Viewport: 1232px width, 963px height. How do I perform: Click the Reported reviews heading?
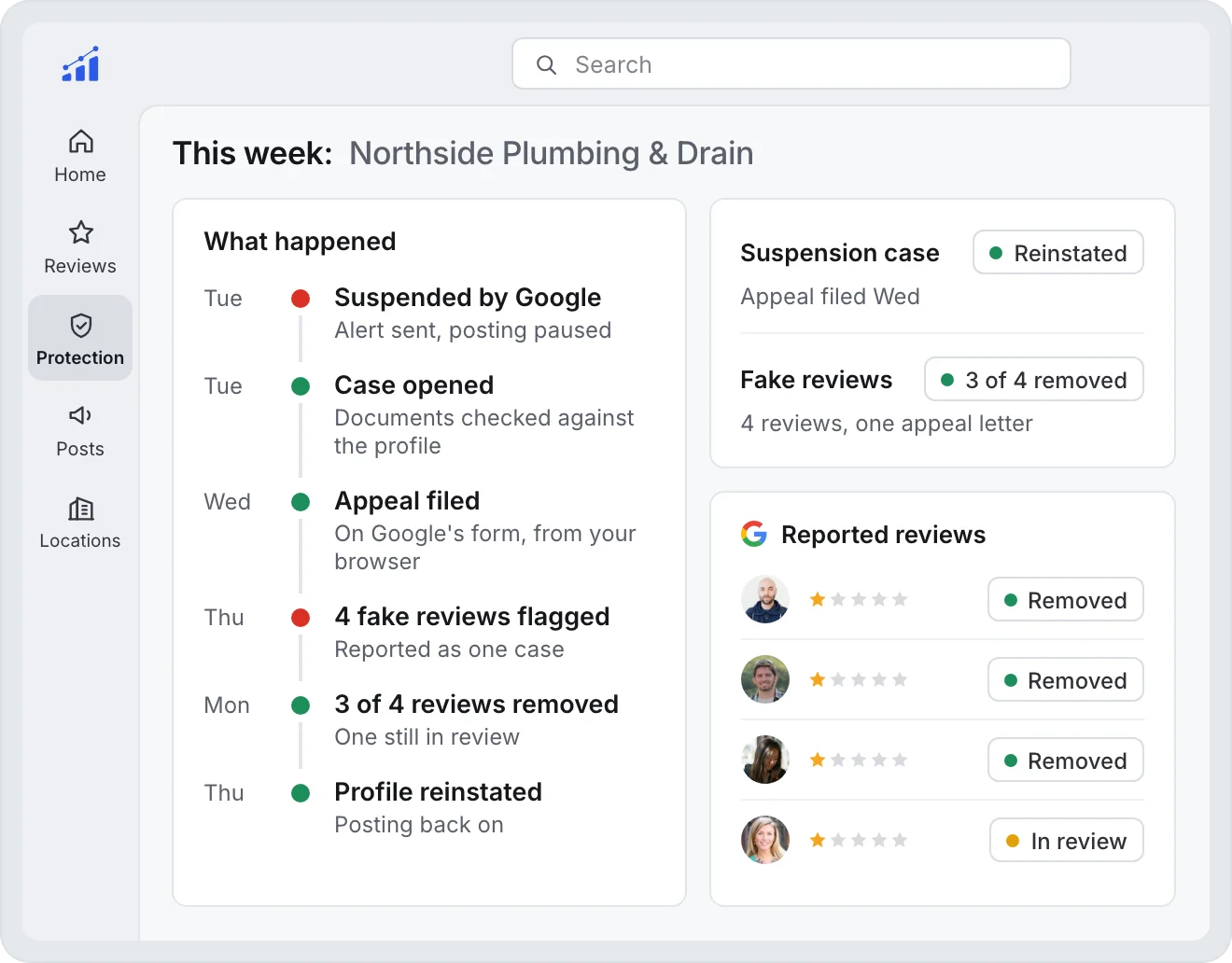(x=883, y=535)
